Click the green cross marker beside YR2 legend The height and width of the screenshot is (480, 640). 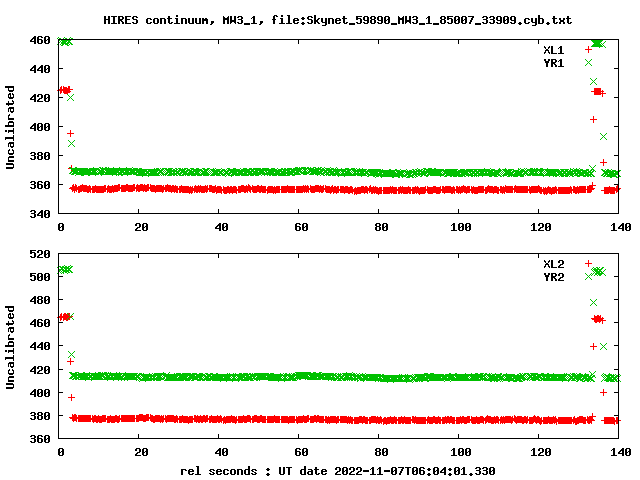coord(588,276)
